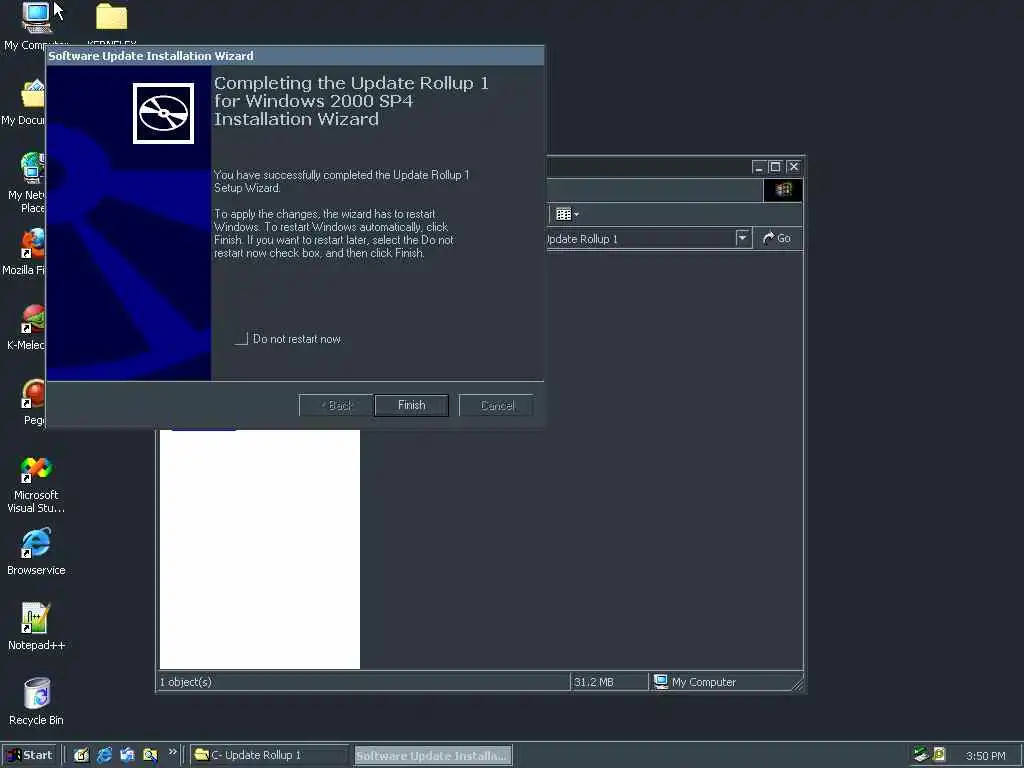Image resolution: width=1024 pixels, height=768 pixels.
Task: Select Microsoft Visual Studio desktop shortcut
Action: [x=36, y=485]
